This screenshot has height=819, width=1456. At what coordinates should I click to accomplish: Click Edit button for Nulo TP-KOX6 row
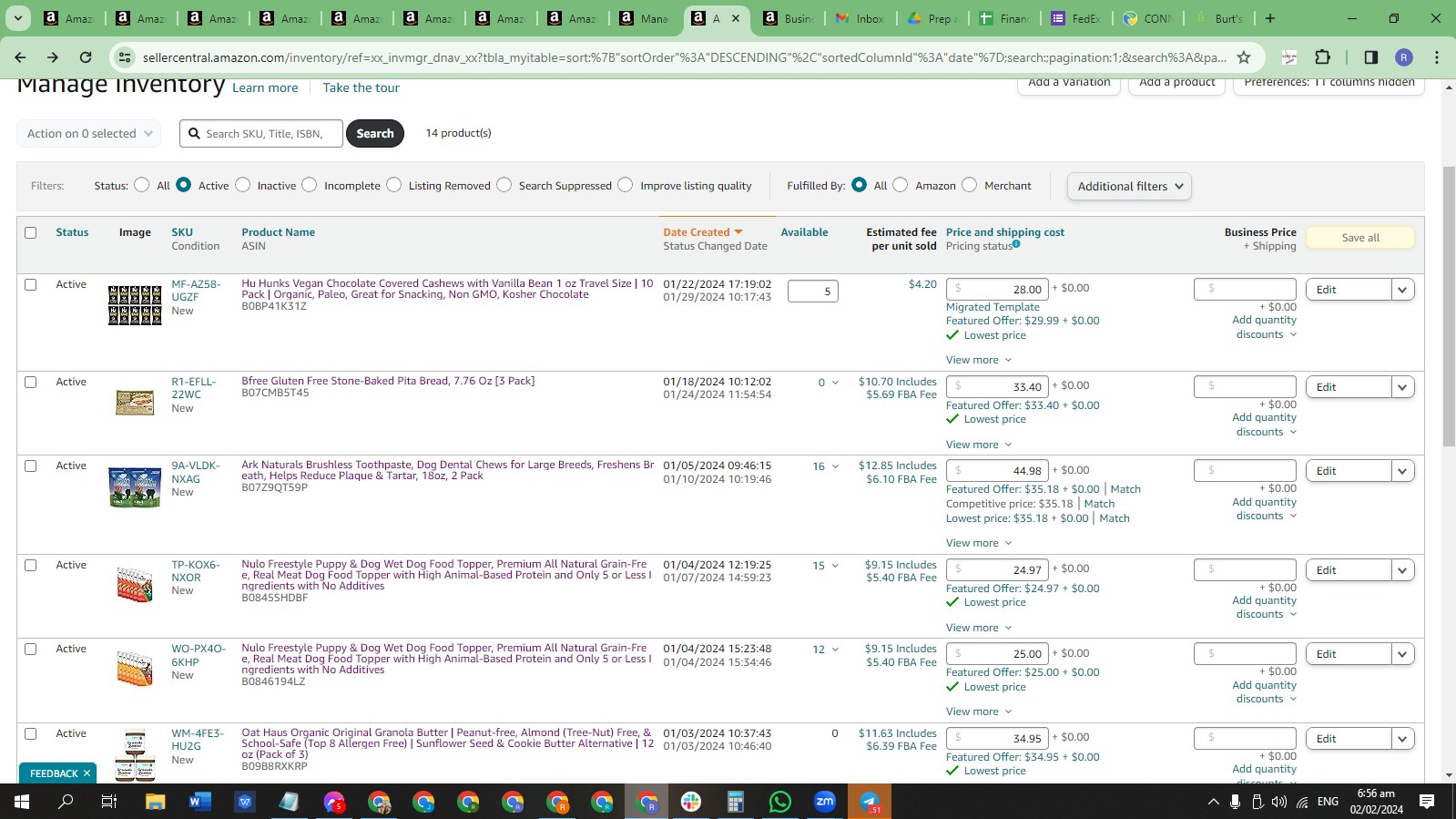1349,570
